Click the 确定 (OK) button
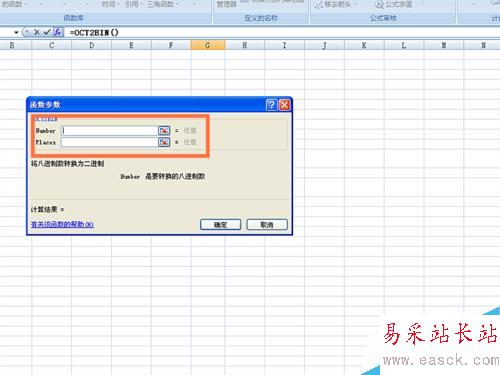Screen dimensions: 500x375 pos(220,225)
